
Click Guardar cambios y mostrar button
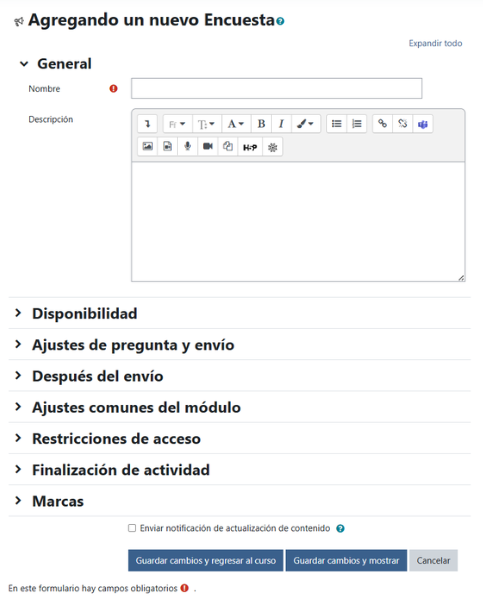(x=346, y=560)
